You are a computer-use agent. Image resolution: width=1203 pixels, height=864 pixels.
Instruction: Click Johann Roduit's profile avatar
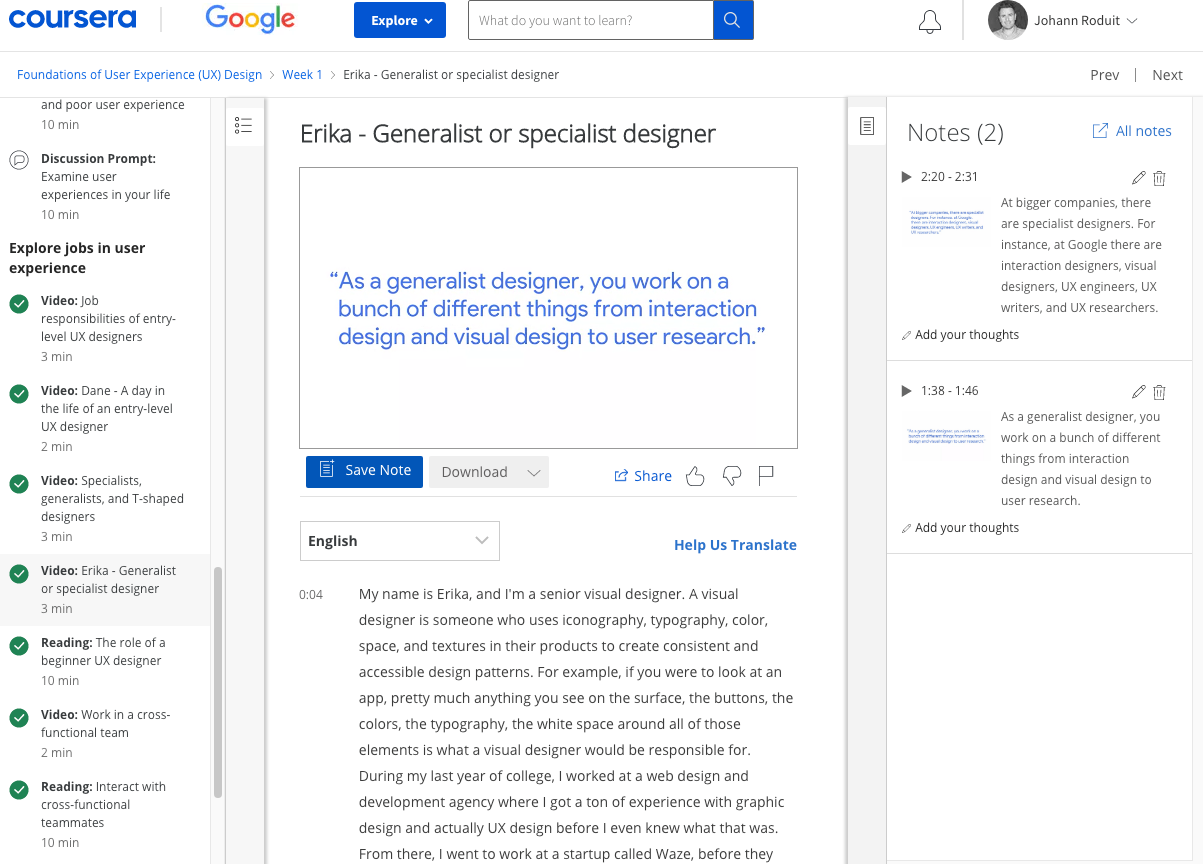tap(1007, 20)
